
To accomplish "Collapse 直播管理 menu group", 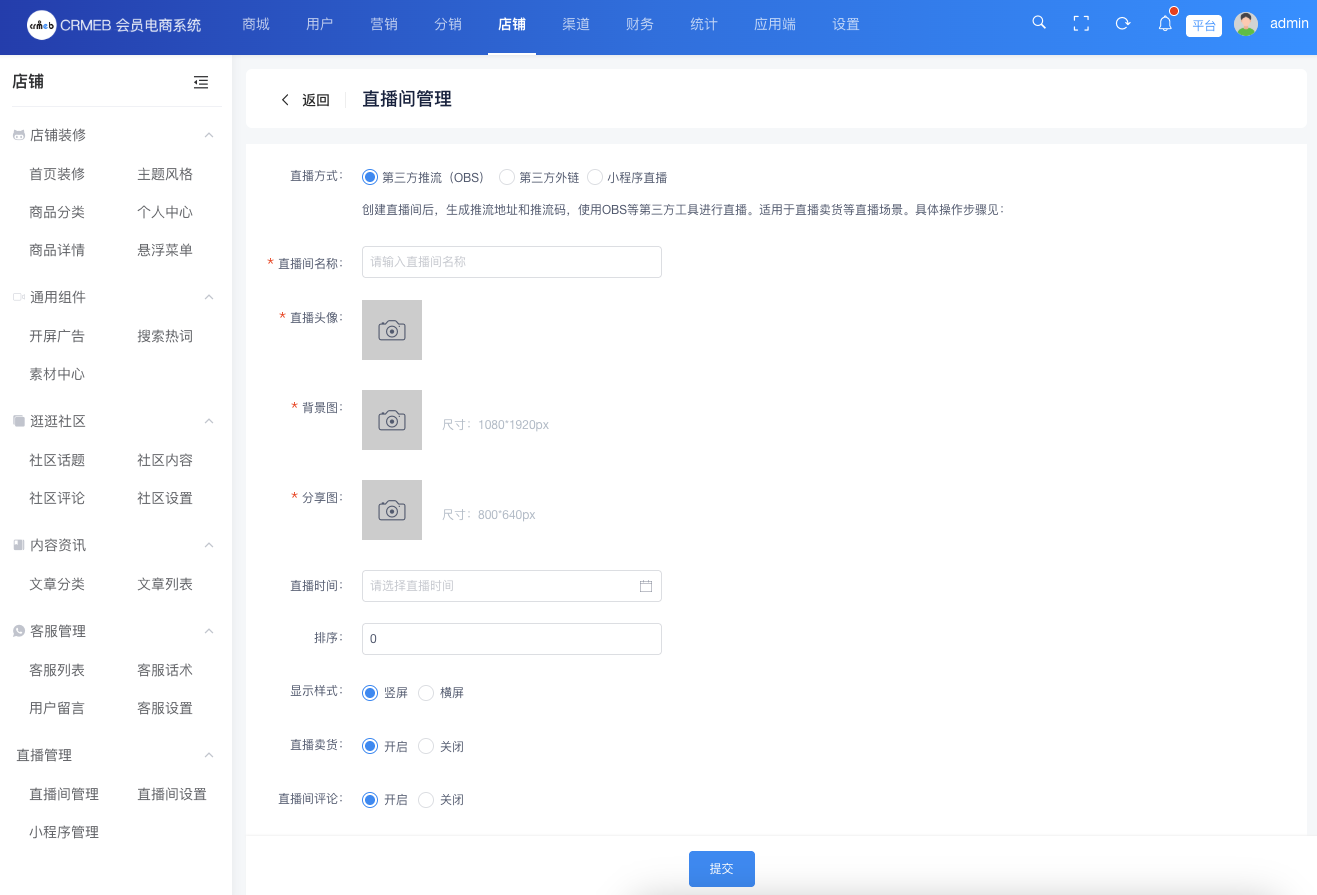I will click(209, 755).
